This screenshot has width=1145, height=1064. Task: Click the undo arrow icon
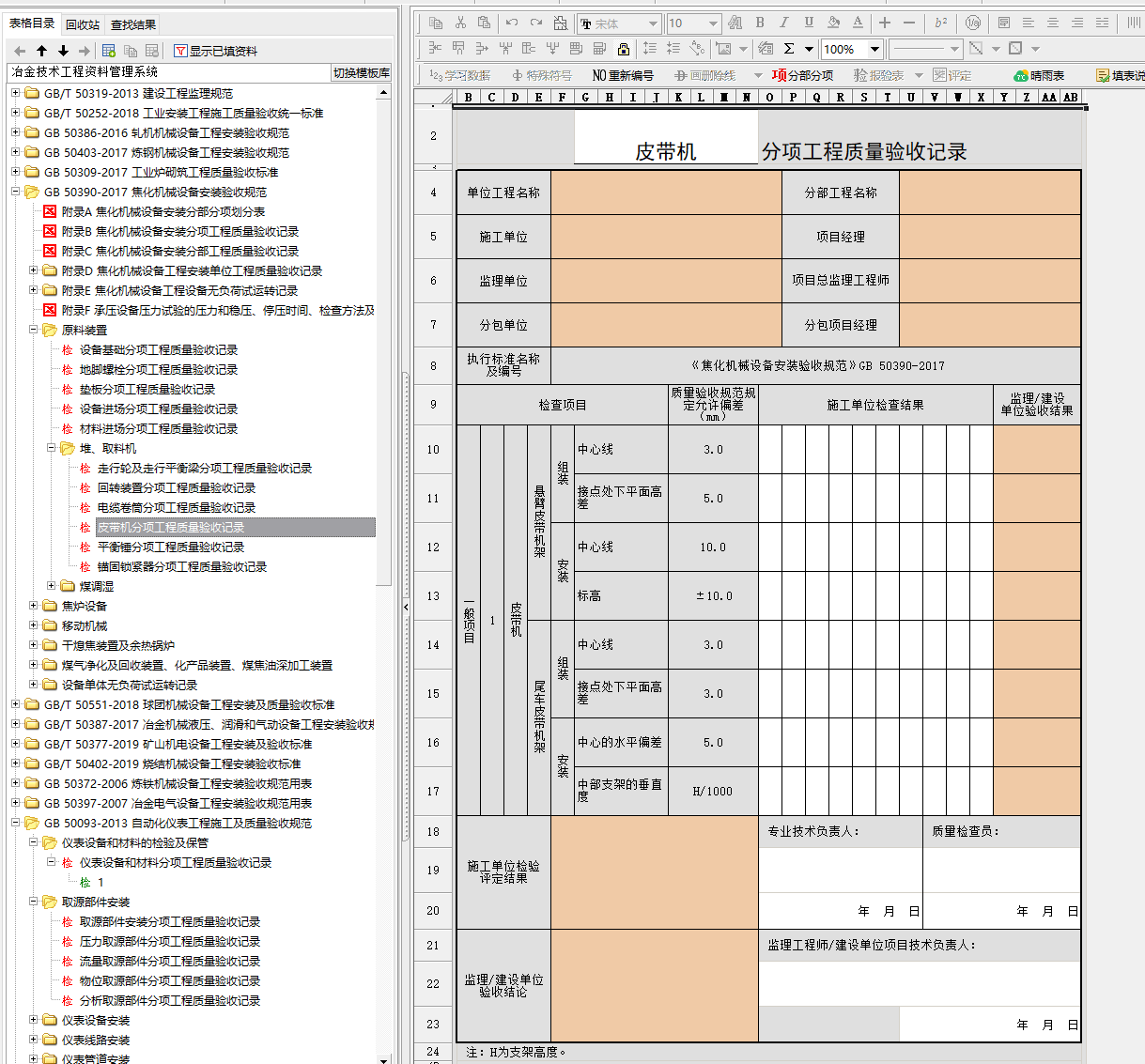pos(511,23)
